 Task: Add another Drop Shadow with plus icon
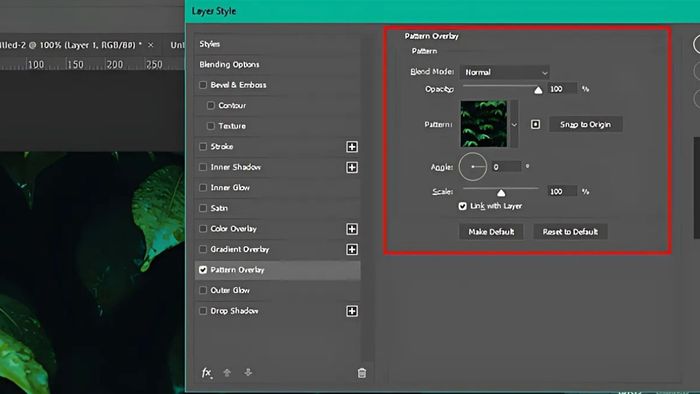click(352, 311)
